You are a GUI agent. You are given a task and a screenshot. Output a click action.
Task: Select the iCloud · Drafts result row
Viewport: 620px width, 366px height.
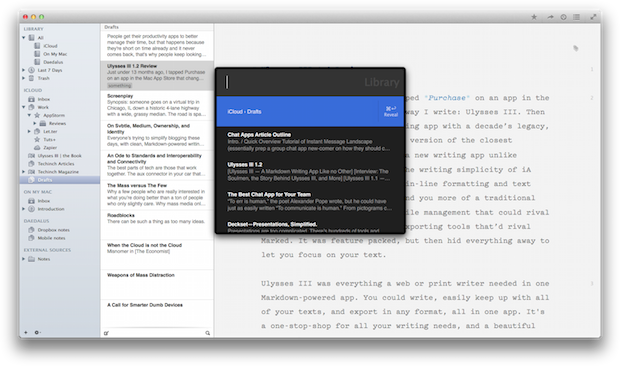coord(310,111)
